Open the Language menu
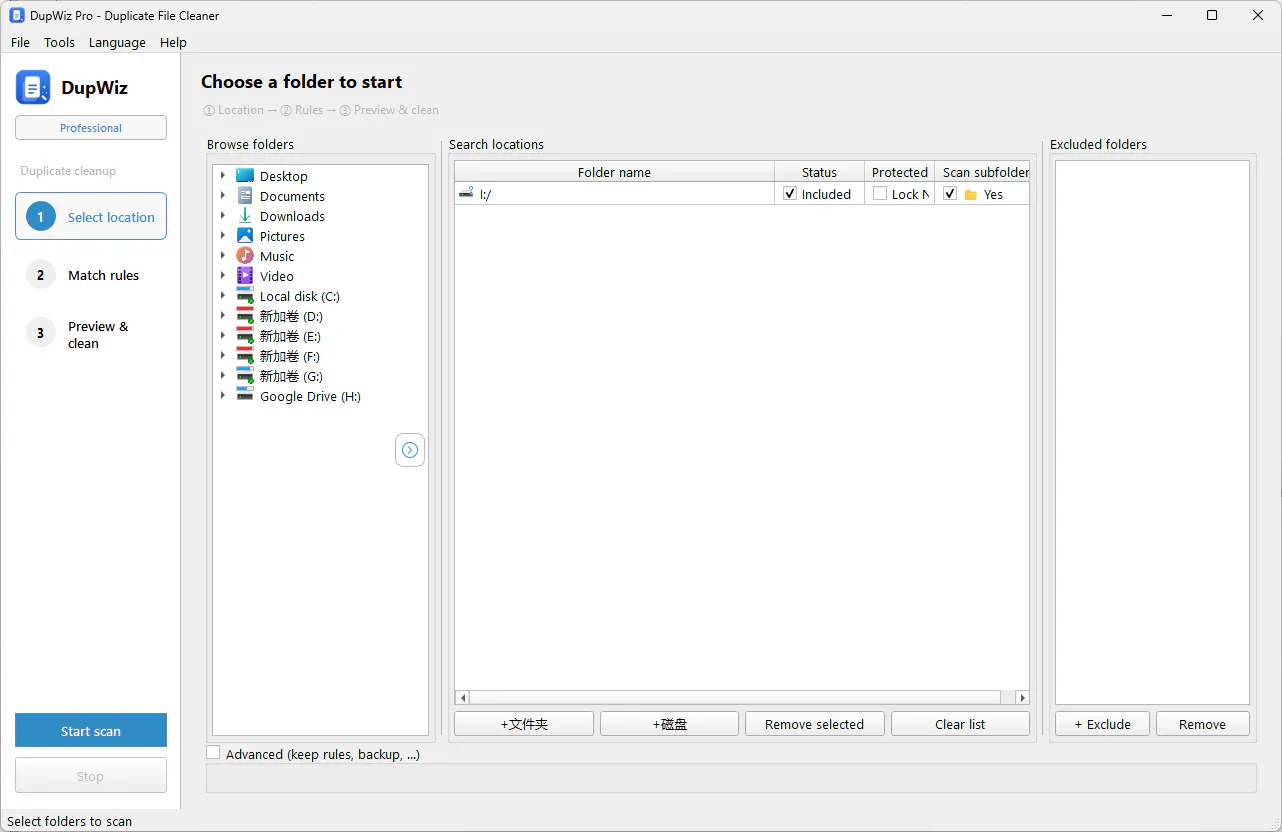 [117, 42]
